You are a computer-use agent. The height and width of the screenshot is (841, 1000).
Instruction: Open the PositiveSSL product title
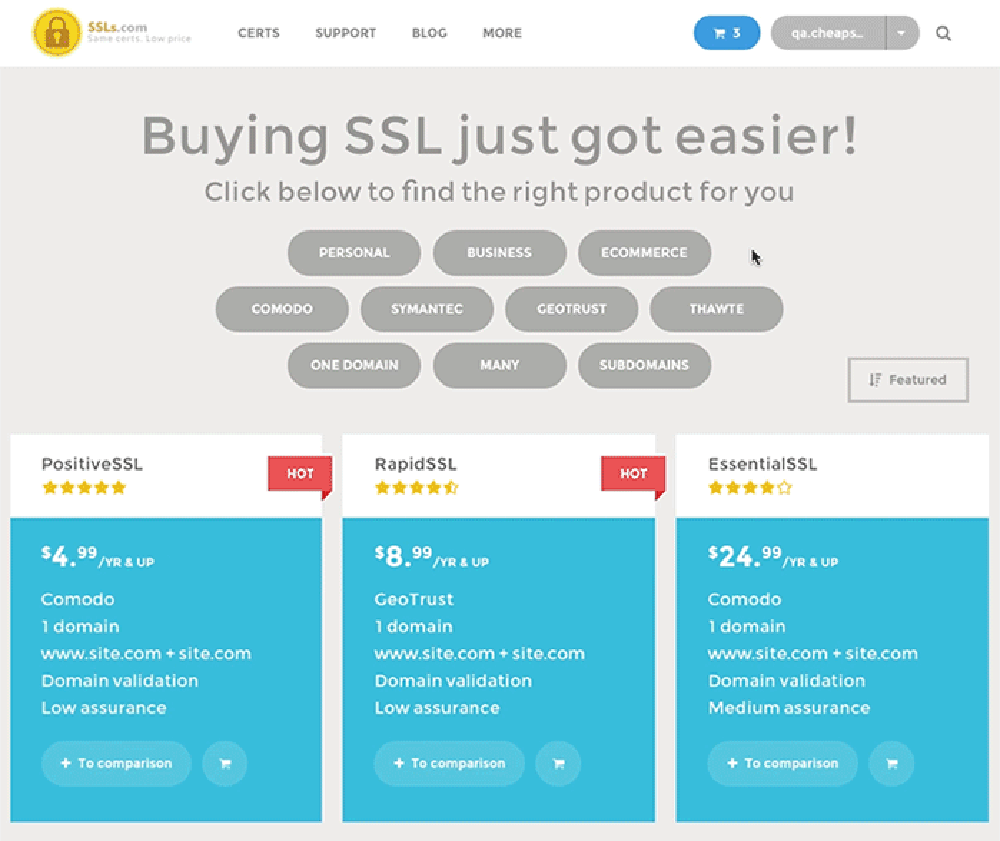tap(92, 464)
